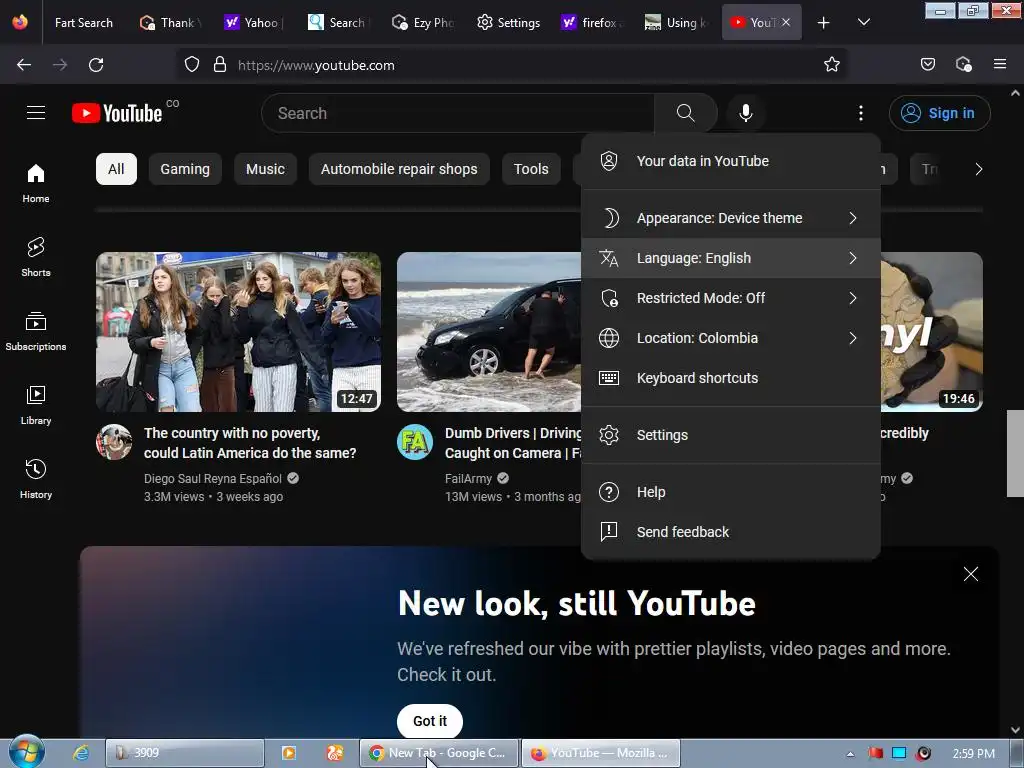The image size is (1024, 768).
Task: Show hidden system tray icons
Action: coord(850,754)
